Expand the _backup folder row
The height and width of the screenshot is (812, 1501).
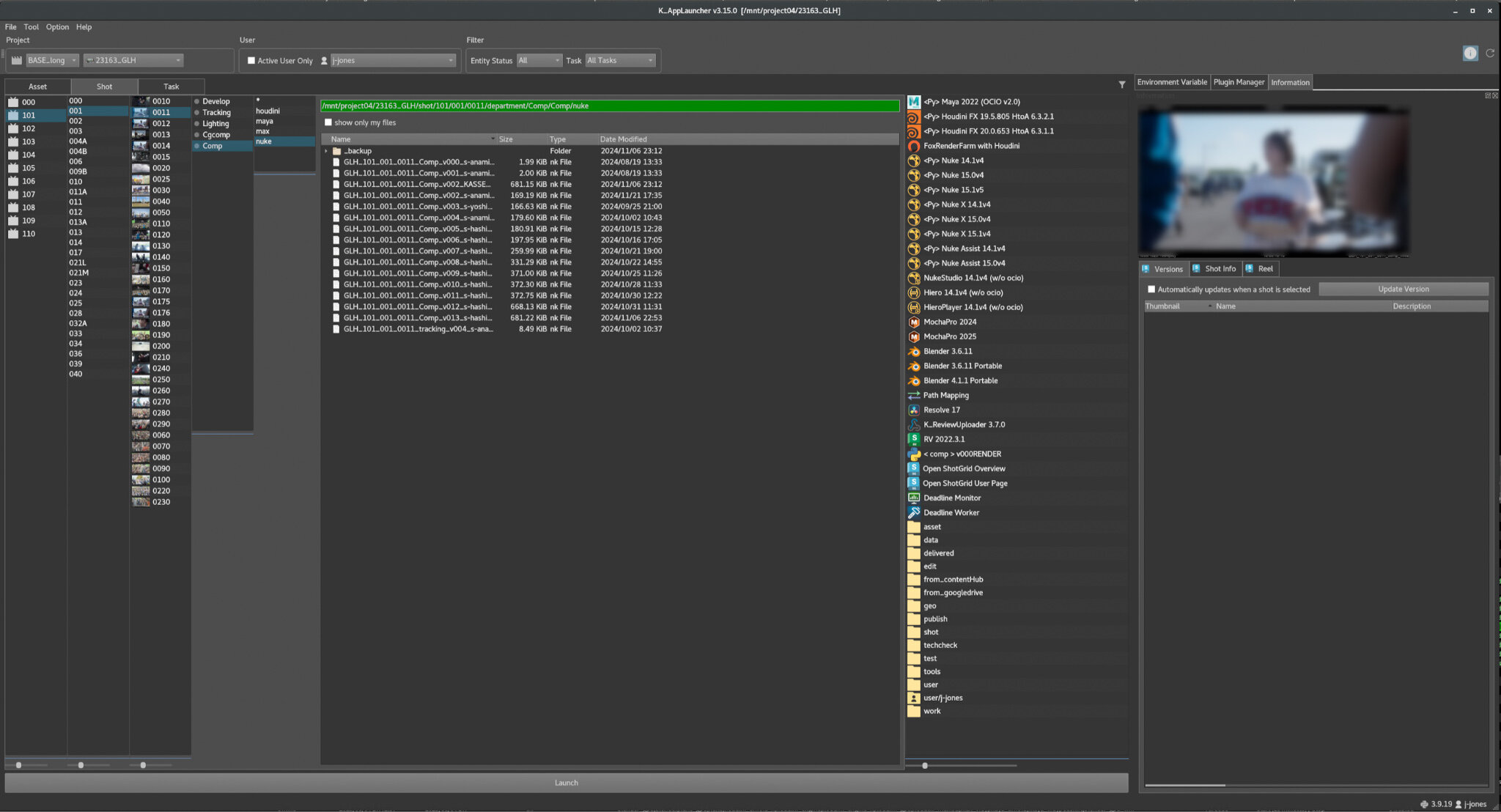[326, 151]
